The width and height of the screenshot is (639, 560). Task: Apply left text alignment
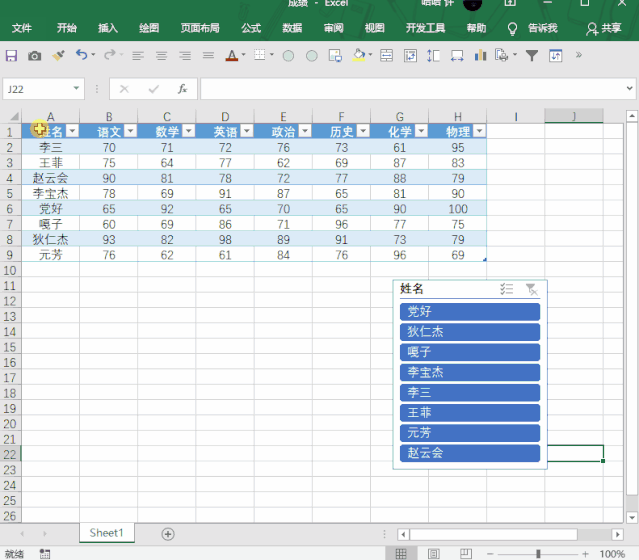pos(138,55)
